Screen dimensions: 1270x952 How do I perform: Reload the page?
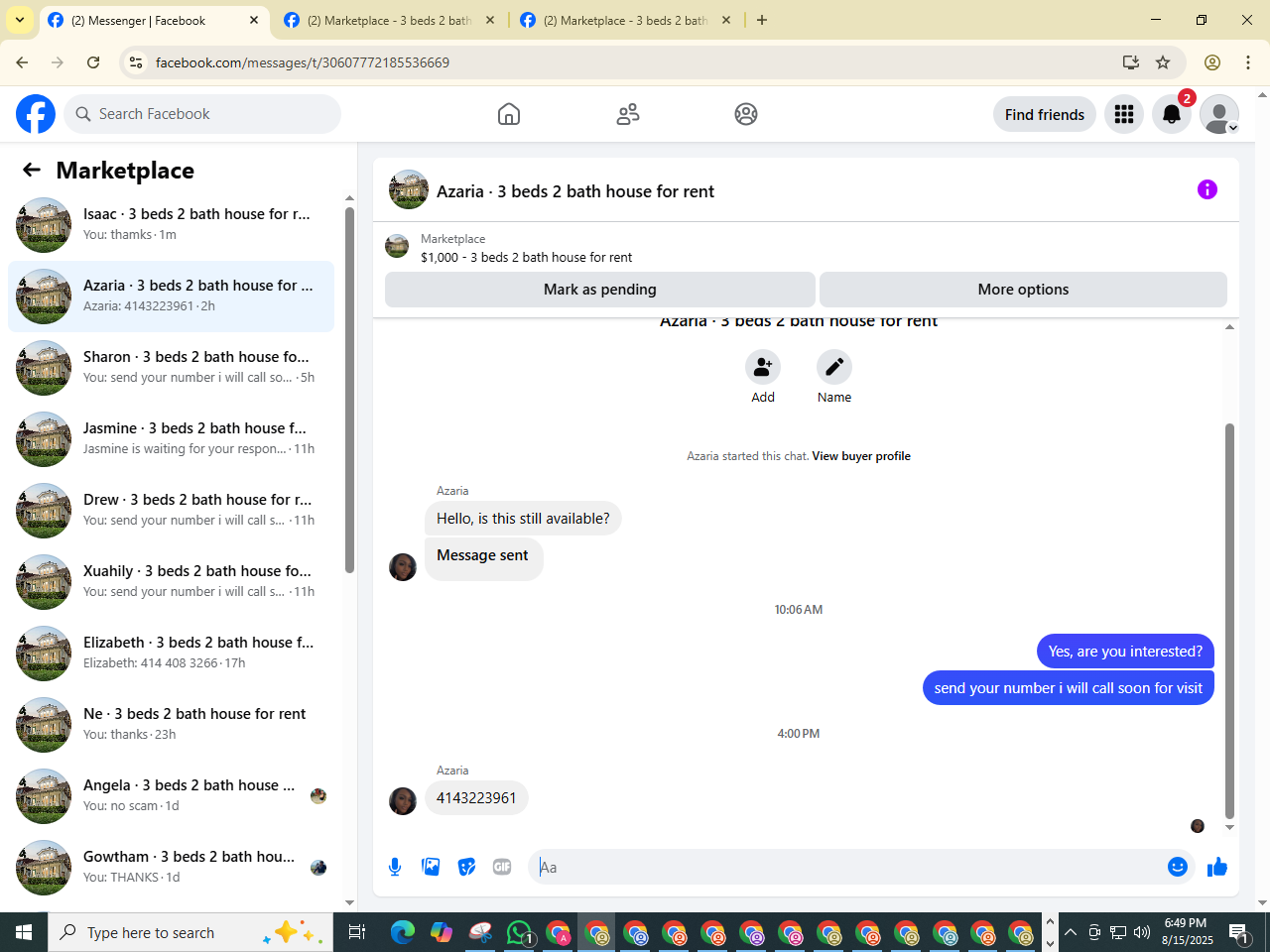tap(93, 62)
